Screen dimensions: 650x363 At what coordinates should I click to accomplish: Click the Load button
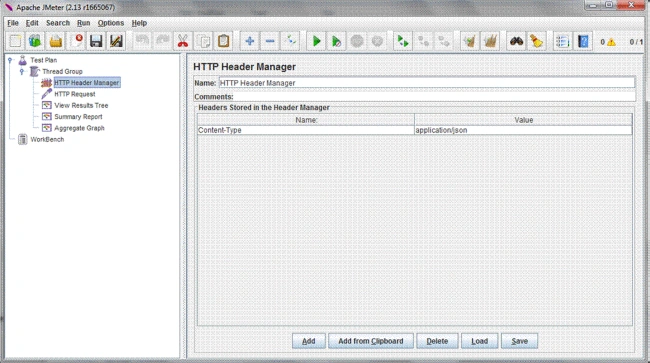pyautogui.click(x=480, y=341)
